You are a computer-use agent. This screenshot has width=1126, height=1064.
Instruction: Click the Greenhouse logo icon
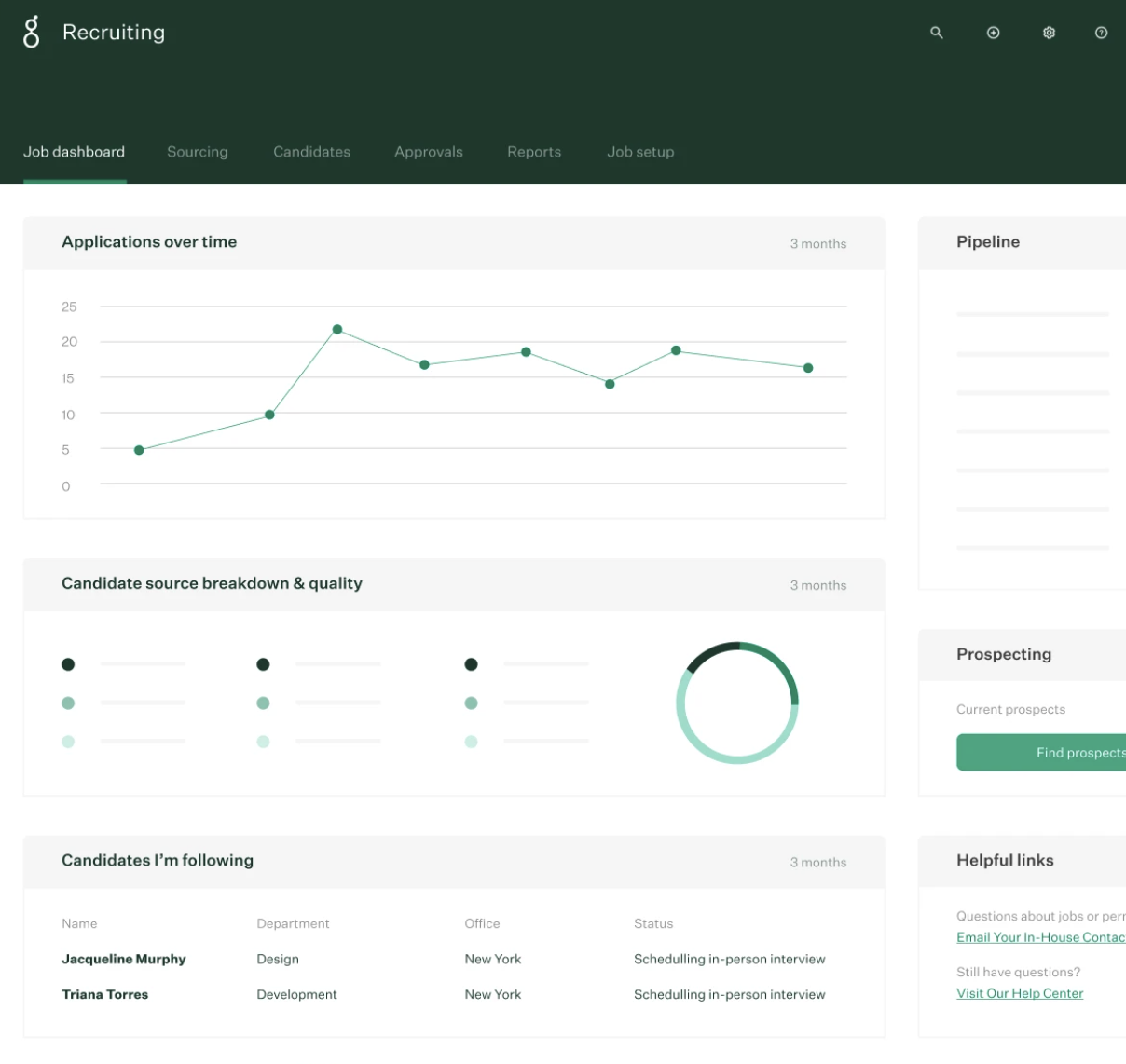[x=32, y=32]
